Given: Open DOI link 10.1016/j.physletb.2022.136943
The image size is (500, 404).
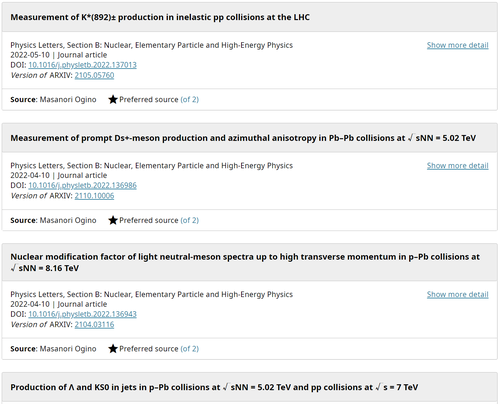Looking at the screenshot, I should click(82, 314).
